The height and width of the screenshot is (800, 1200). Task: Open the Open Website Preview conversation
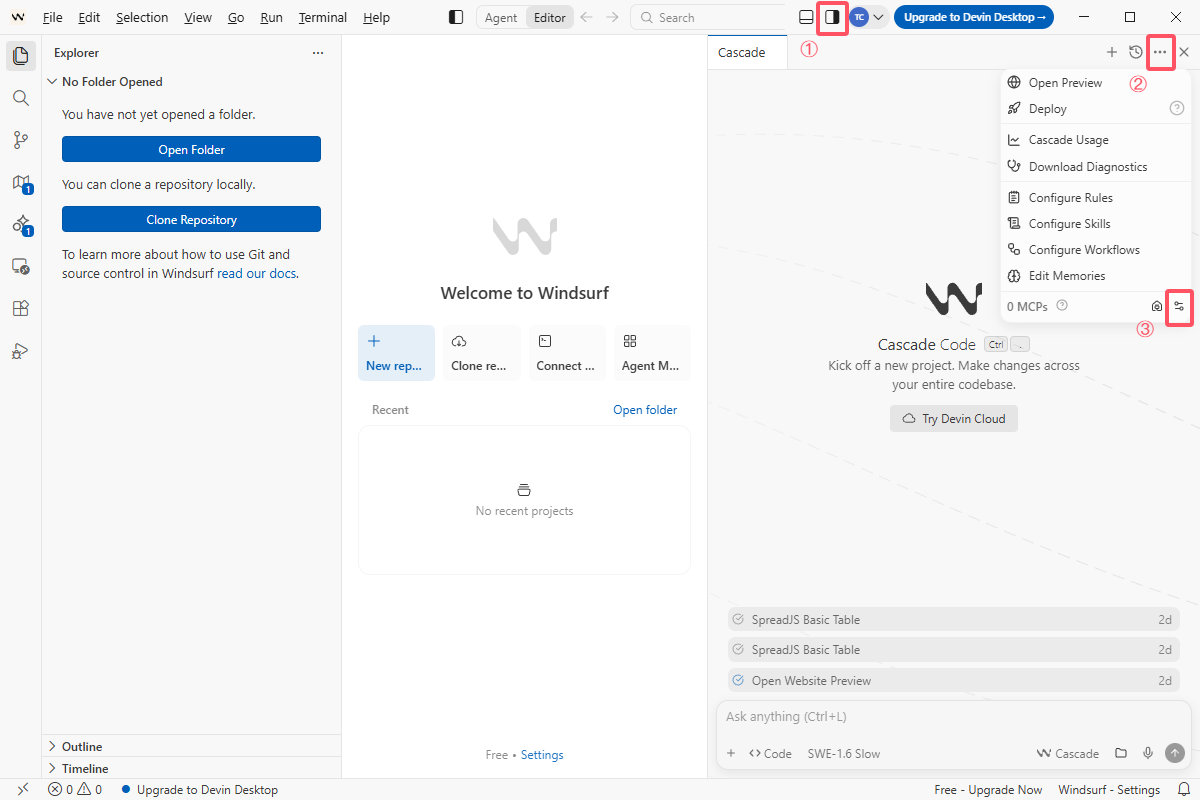(954, 680)
